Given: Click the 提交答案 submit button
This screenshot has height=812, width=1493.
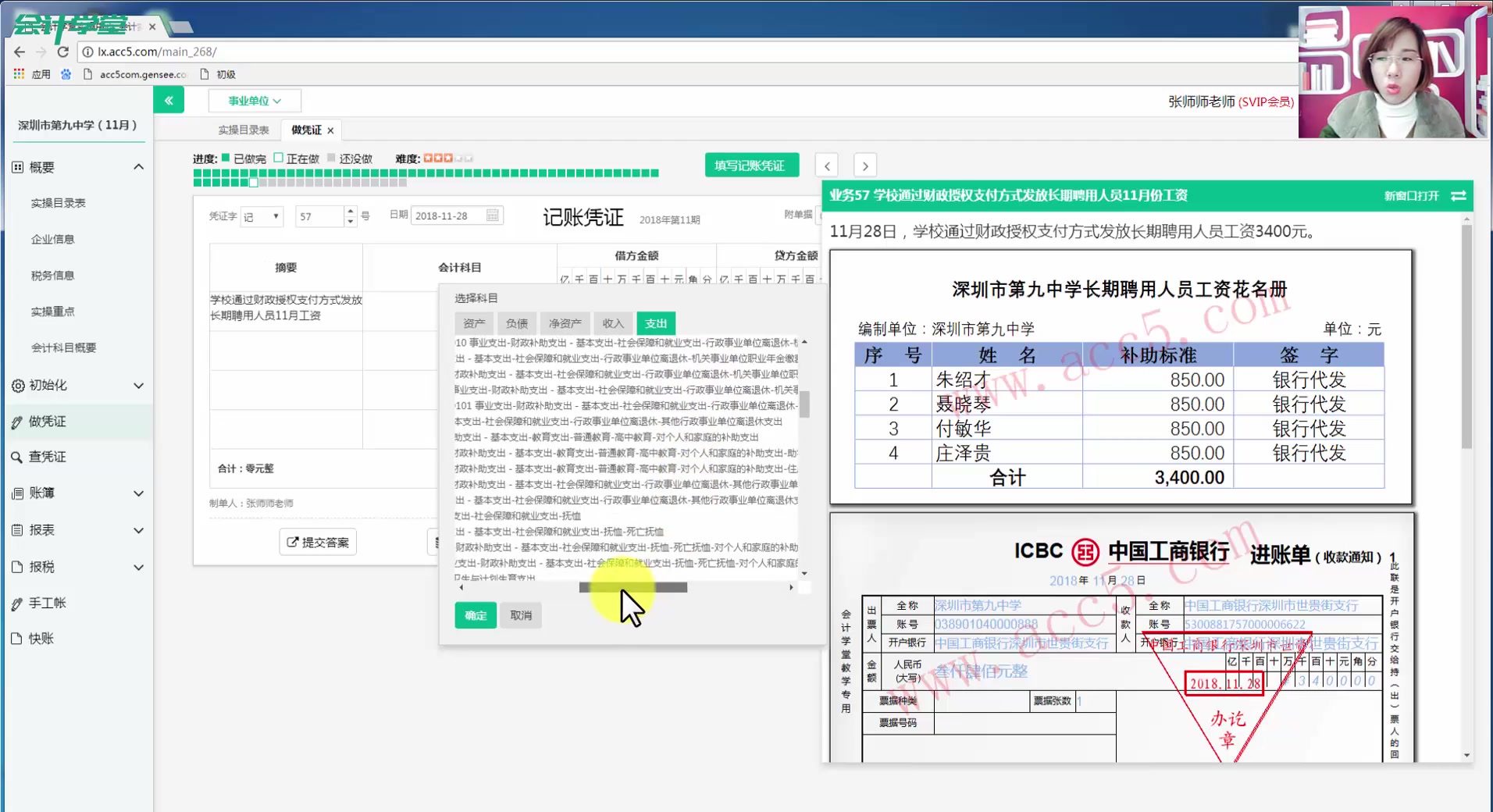Looking at the screenshot, I should [x=317, y=541].
